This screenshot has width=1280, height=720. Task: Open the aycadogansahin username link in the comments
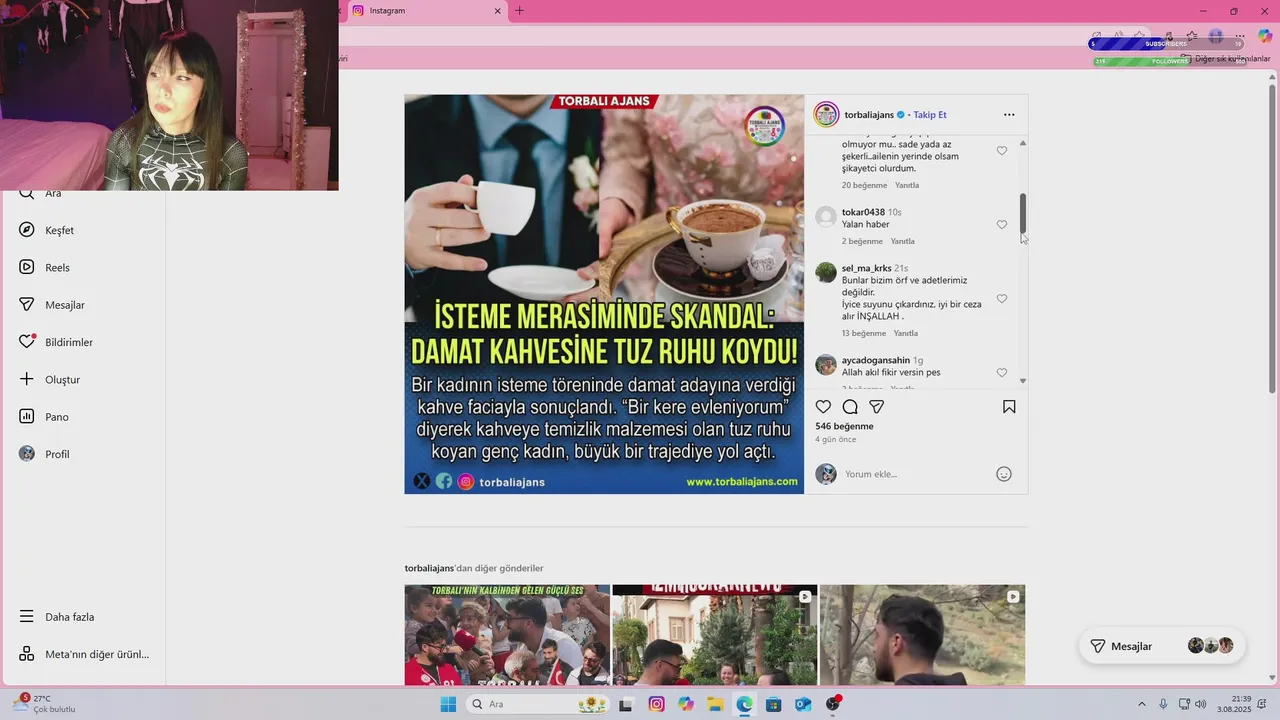(876, 360)
